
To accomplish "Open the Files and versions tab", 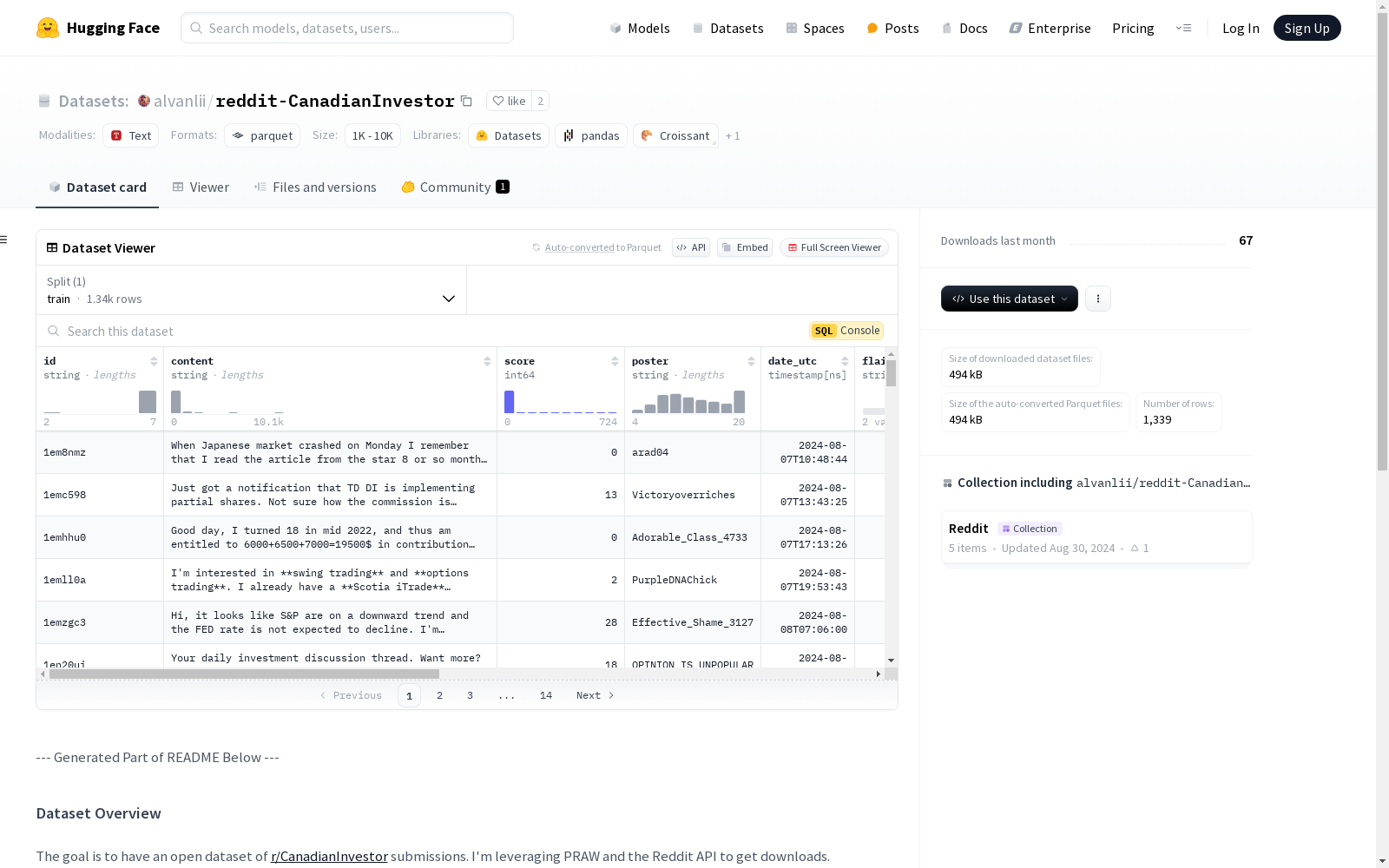I will [315, 187].
